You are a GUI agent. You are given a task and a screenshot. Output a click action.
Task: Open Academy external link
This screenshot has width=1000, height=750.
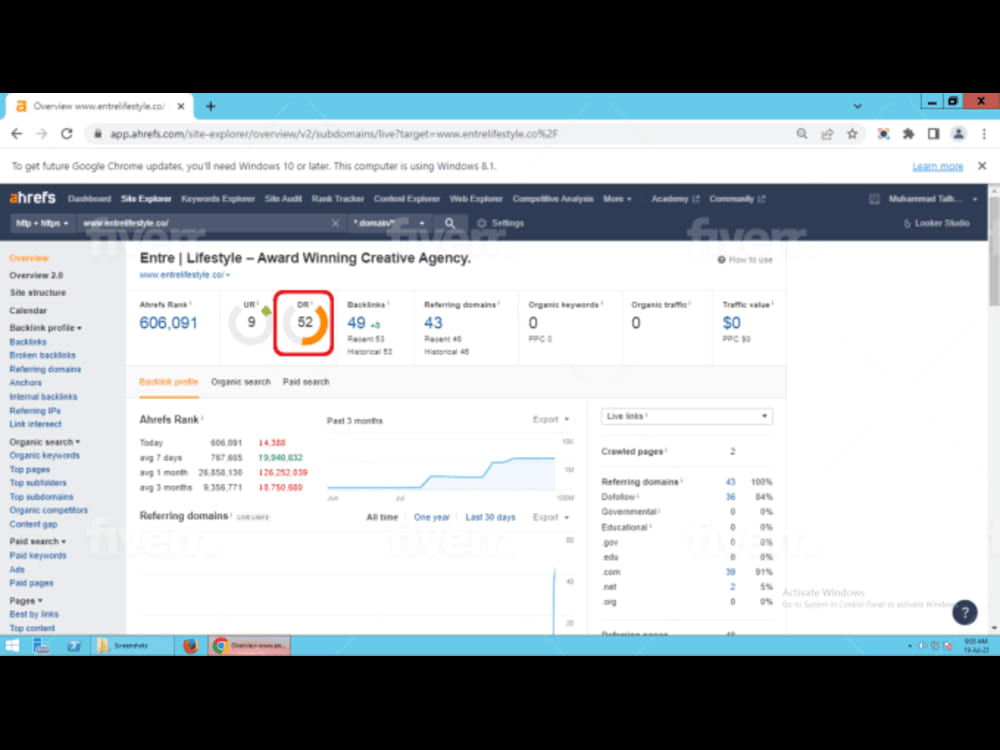click(x=675, y=199)
